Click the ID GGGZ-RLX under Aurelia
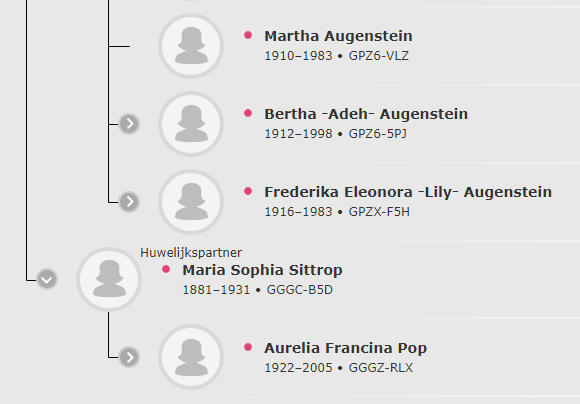 click(x=381, y=368)
